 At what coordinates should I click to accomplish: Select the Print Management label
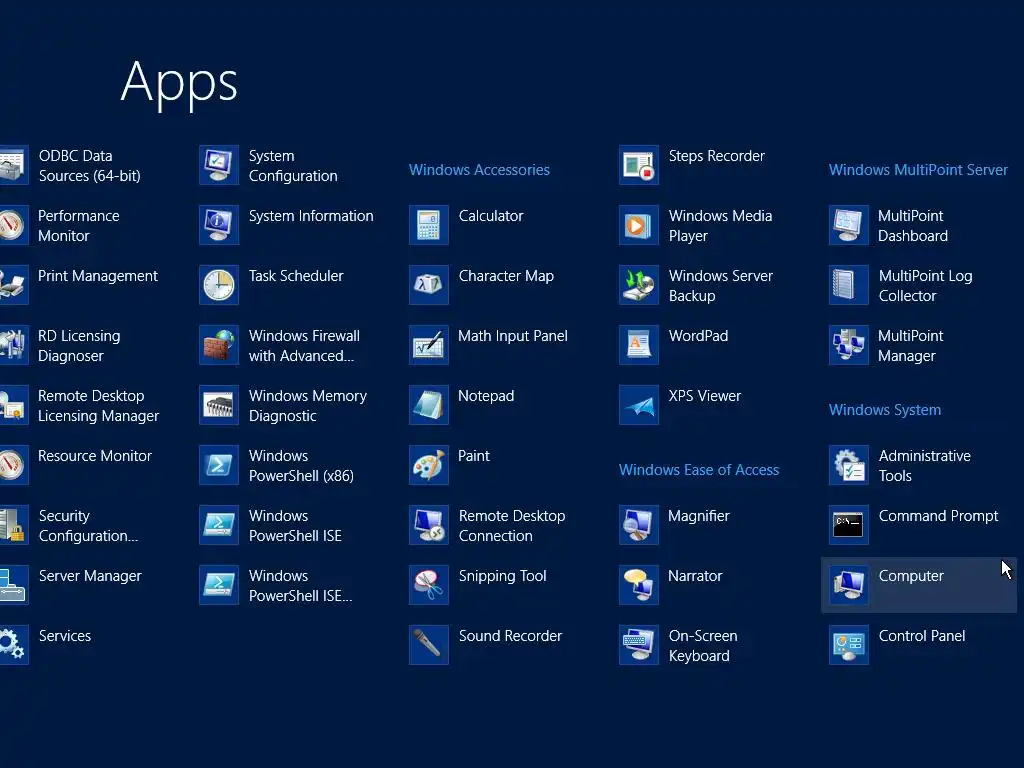coord(98,276)
